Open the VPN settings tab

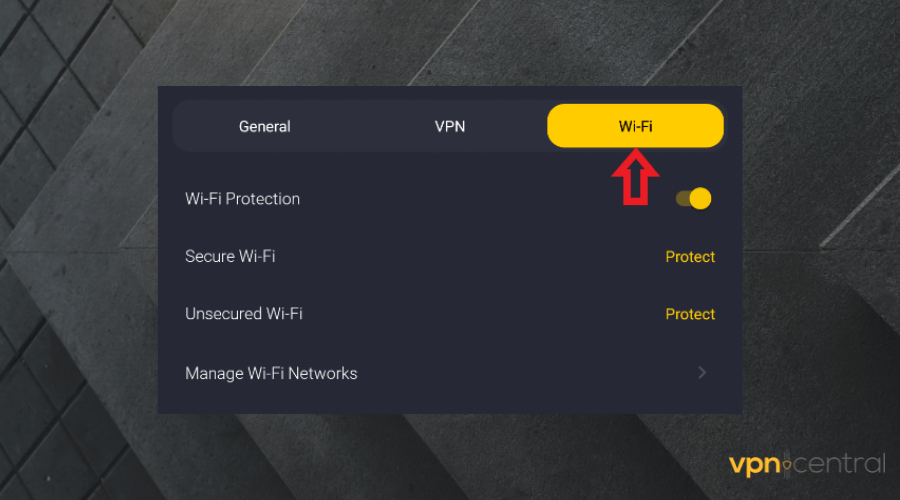pyautogui.click(x=450, y=127)
